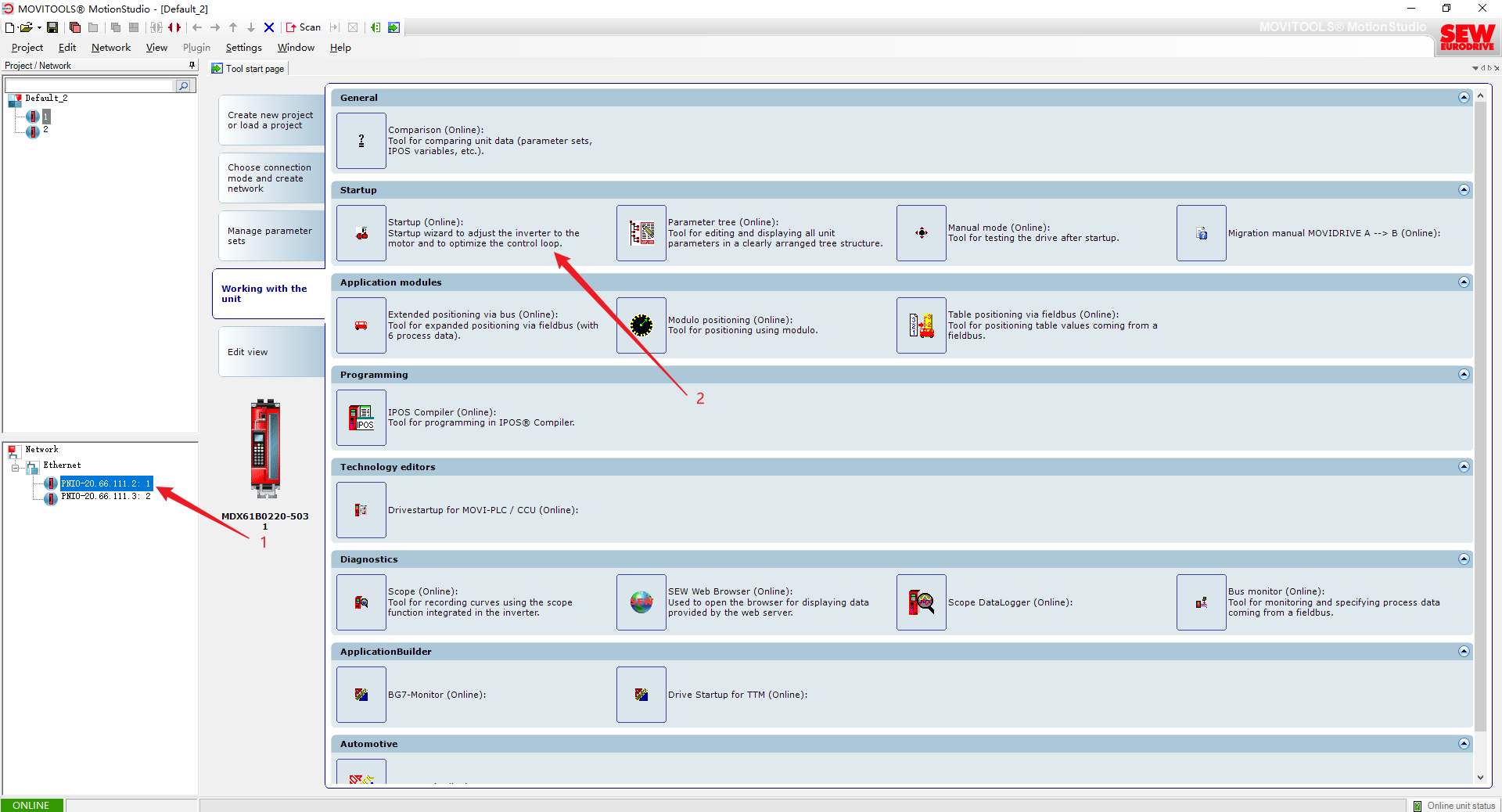Screen dimensions: 1502x812
Task: Start the IPOS Compiler tool
Action: pyautogui.click(x=361, y=418)
